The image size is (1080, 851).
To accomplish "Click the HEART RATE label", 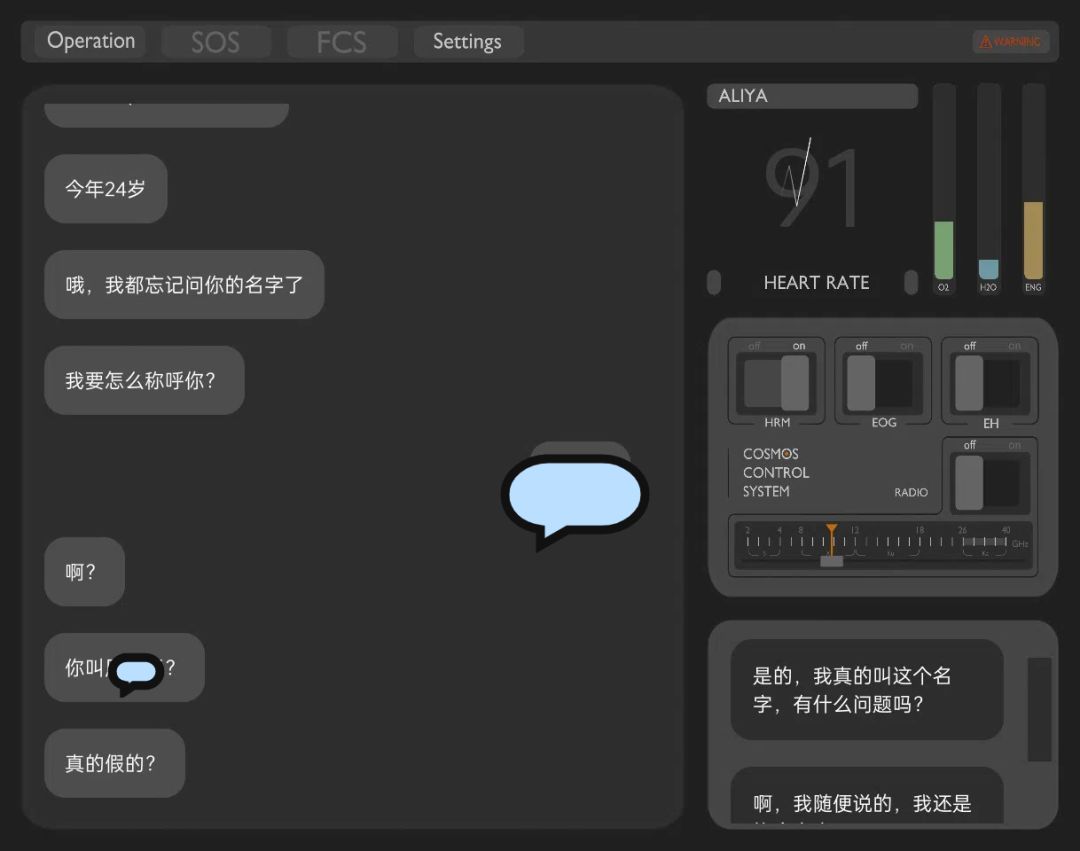I will coord(816,283).
